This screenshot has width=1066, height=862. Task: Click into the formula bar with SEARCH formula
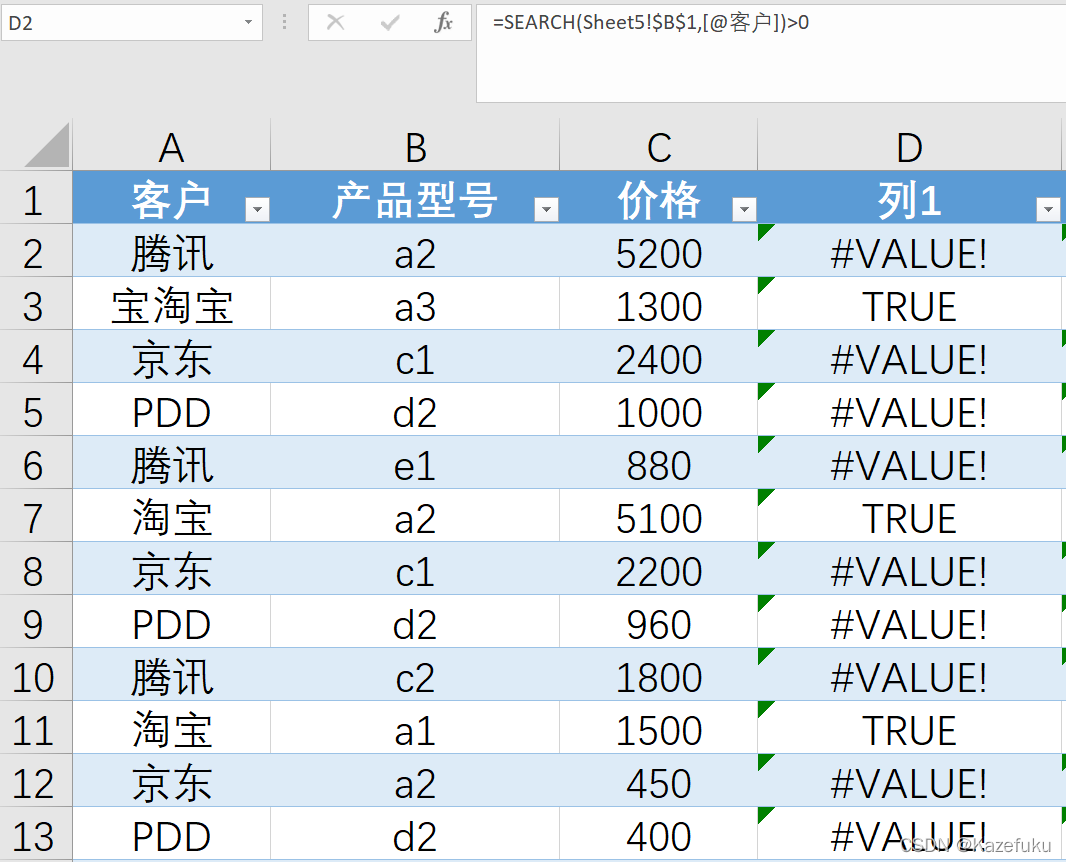coord(771,53)
